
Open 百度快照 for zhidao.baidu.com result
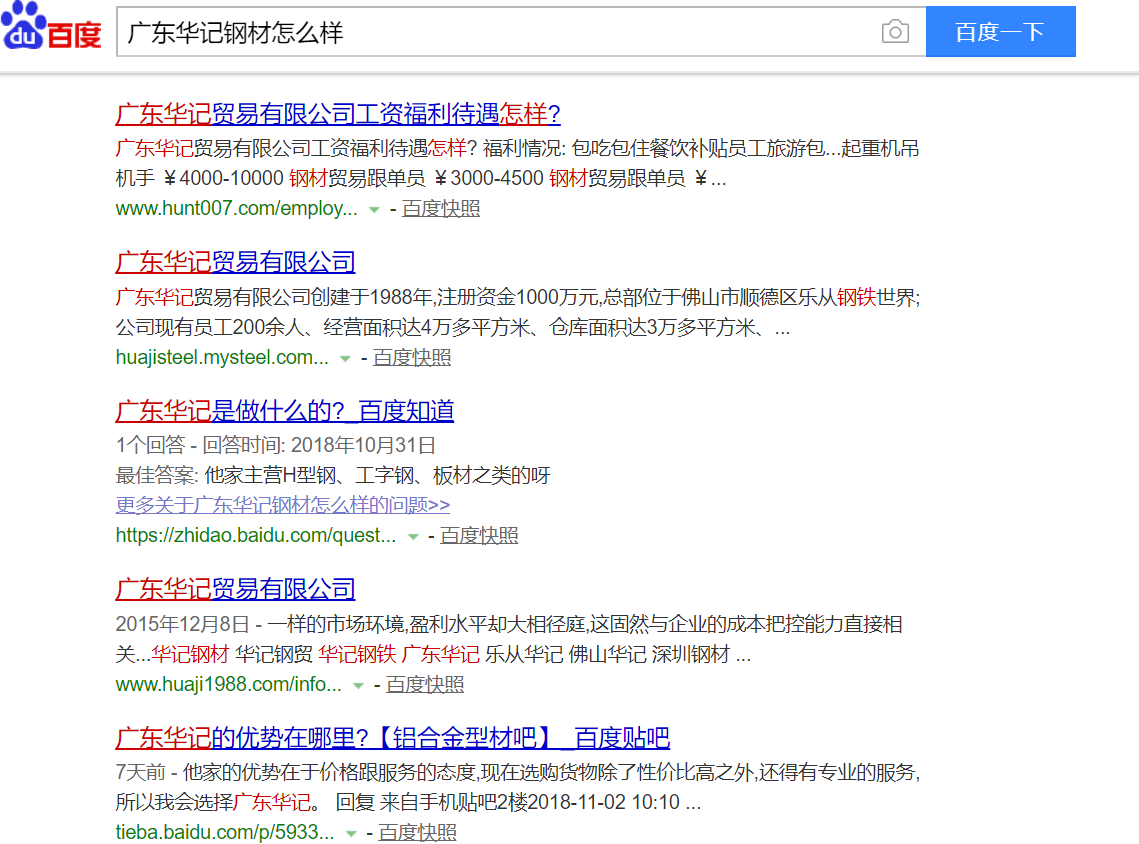point(479,536)
